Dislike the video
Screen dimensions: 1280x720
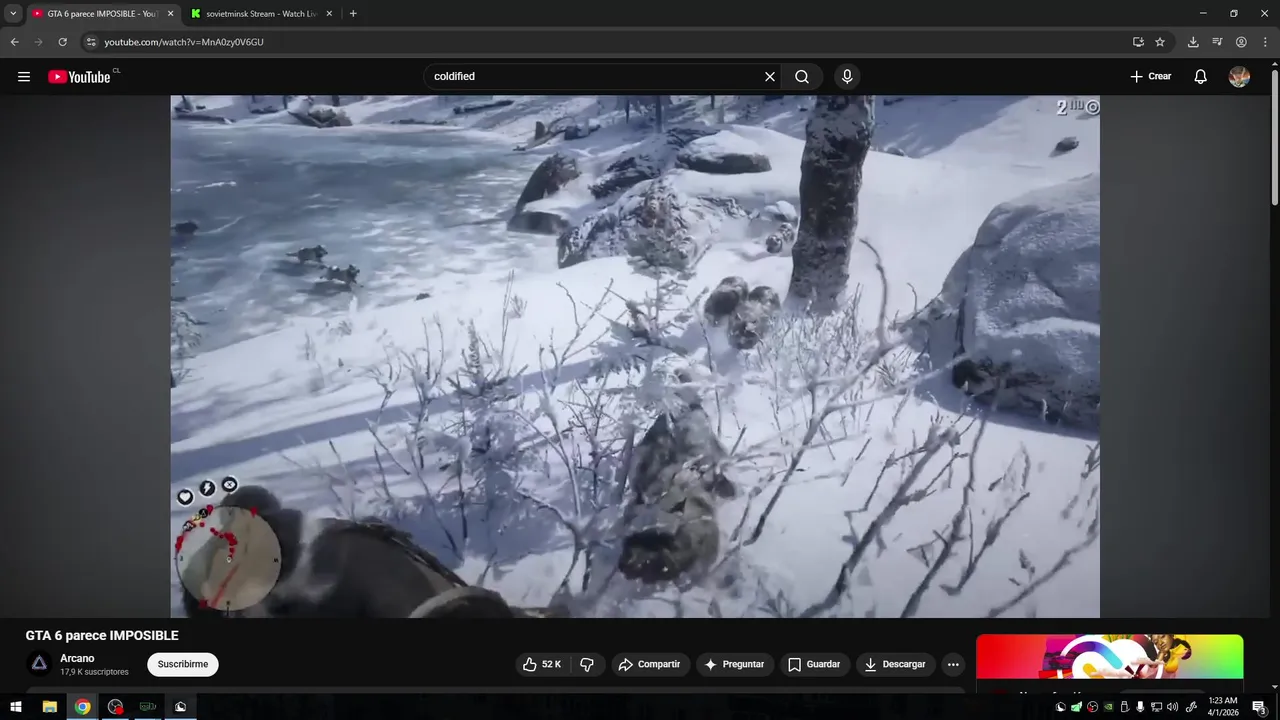pyautogui.click(x=587, y=664)
